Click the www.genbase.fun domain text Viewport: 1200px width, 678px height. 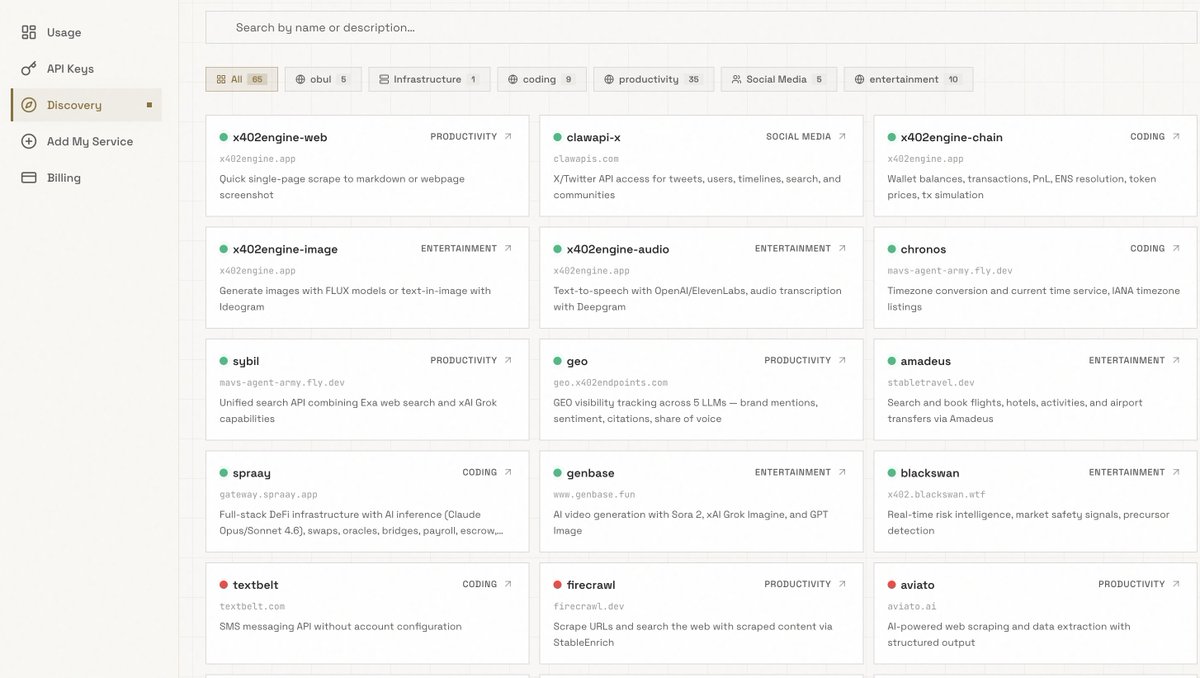point(594,495)
